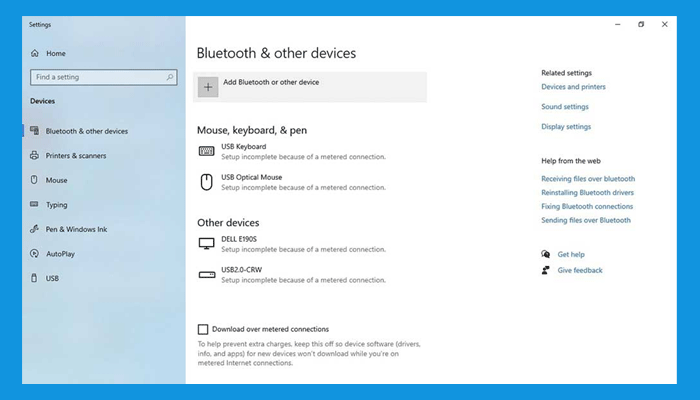Switch to the Typing settings page
Screen dimensions: 700x400
[x=57, y=205]
